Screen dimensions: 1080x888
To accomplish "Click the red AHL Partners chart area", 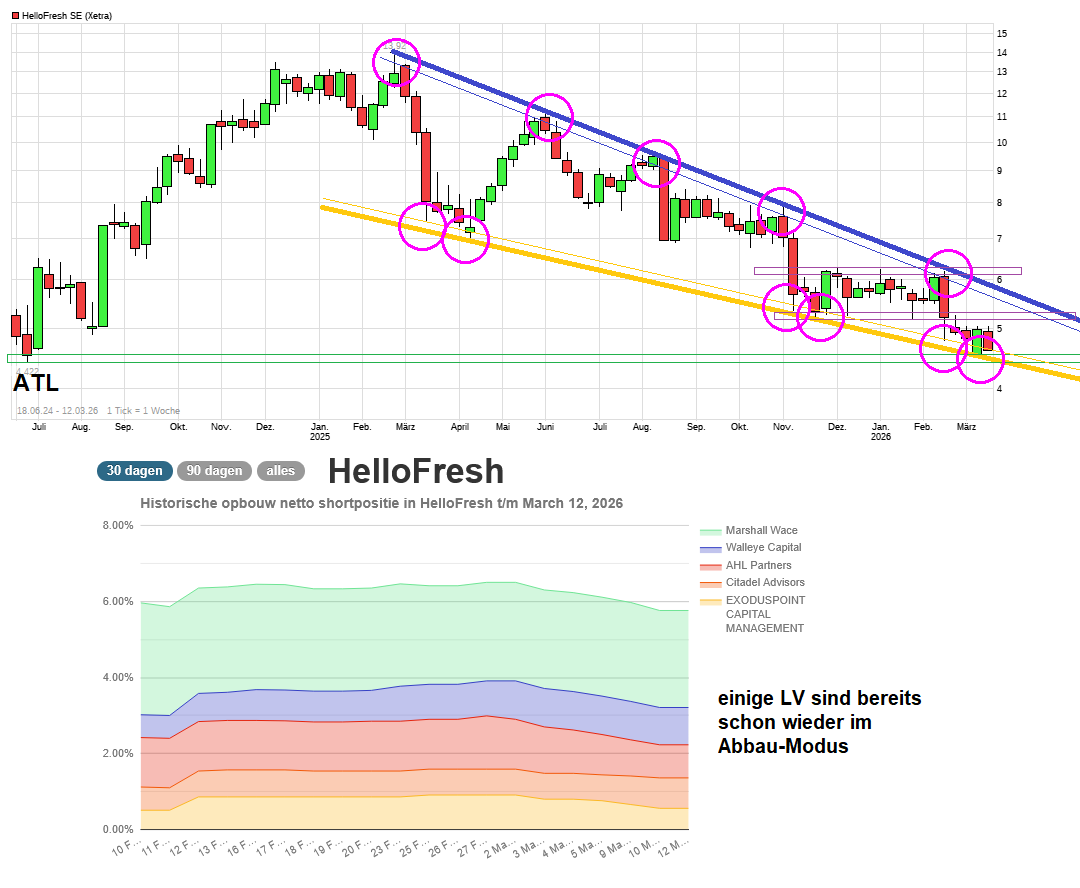I will coord(413,745).
